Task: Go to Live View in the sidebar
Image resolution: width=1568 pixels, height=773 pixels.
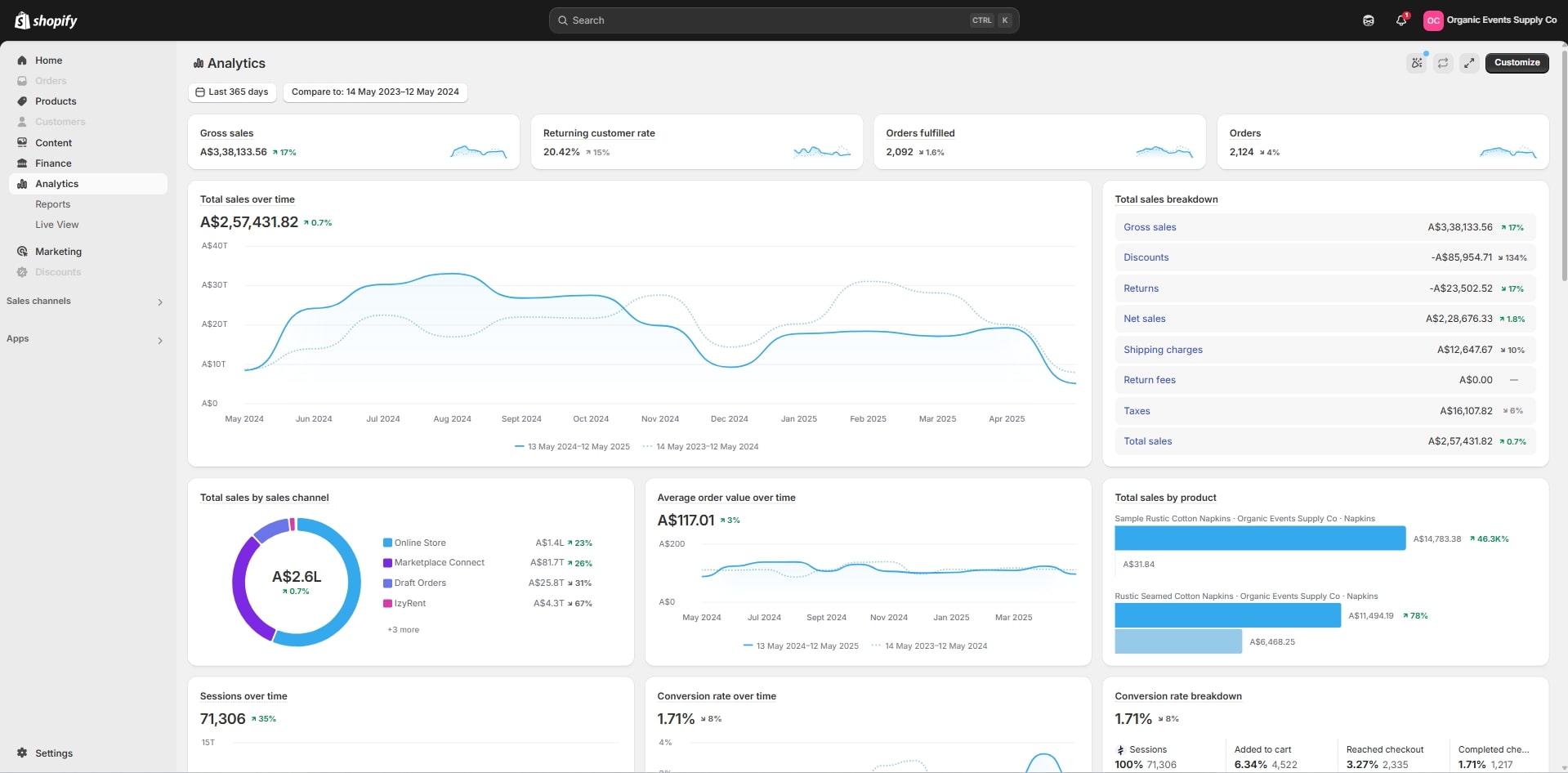Action: pos(57,225)
